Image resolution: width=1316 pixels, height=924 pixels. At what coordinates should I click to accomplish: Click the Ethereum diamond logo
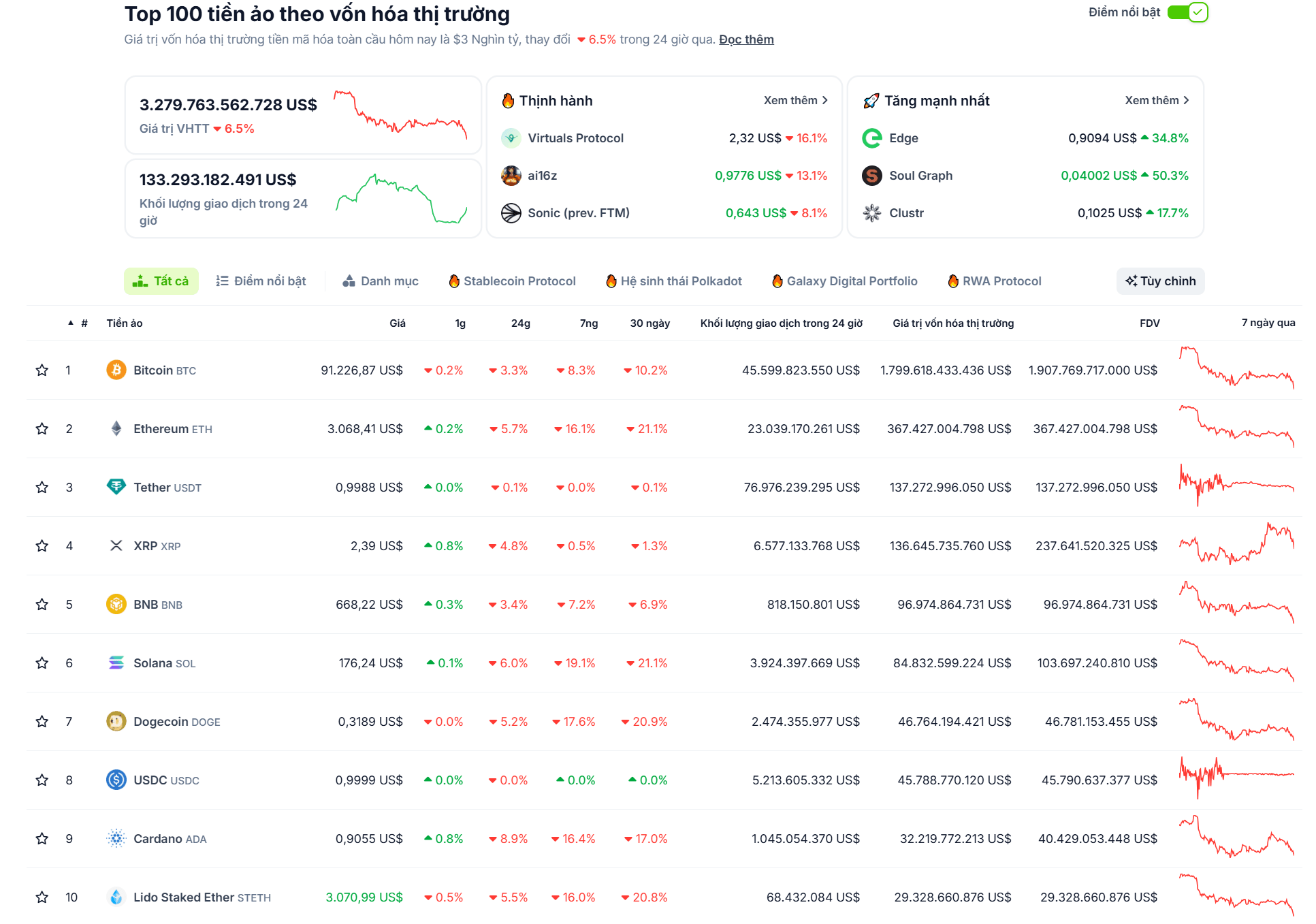pos(116,428)
